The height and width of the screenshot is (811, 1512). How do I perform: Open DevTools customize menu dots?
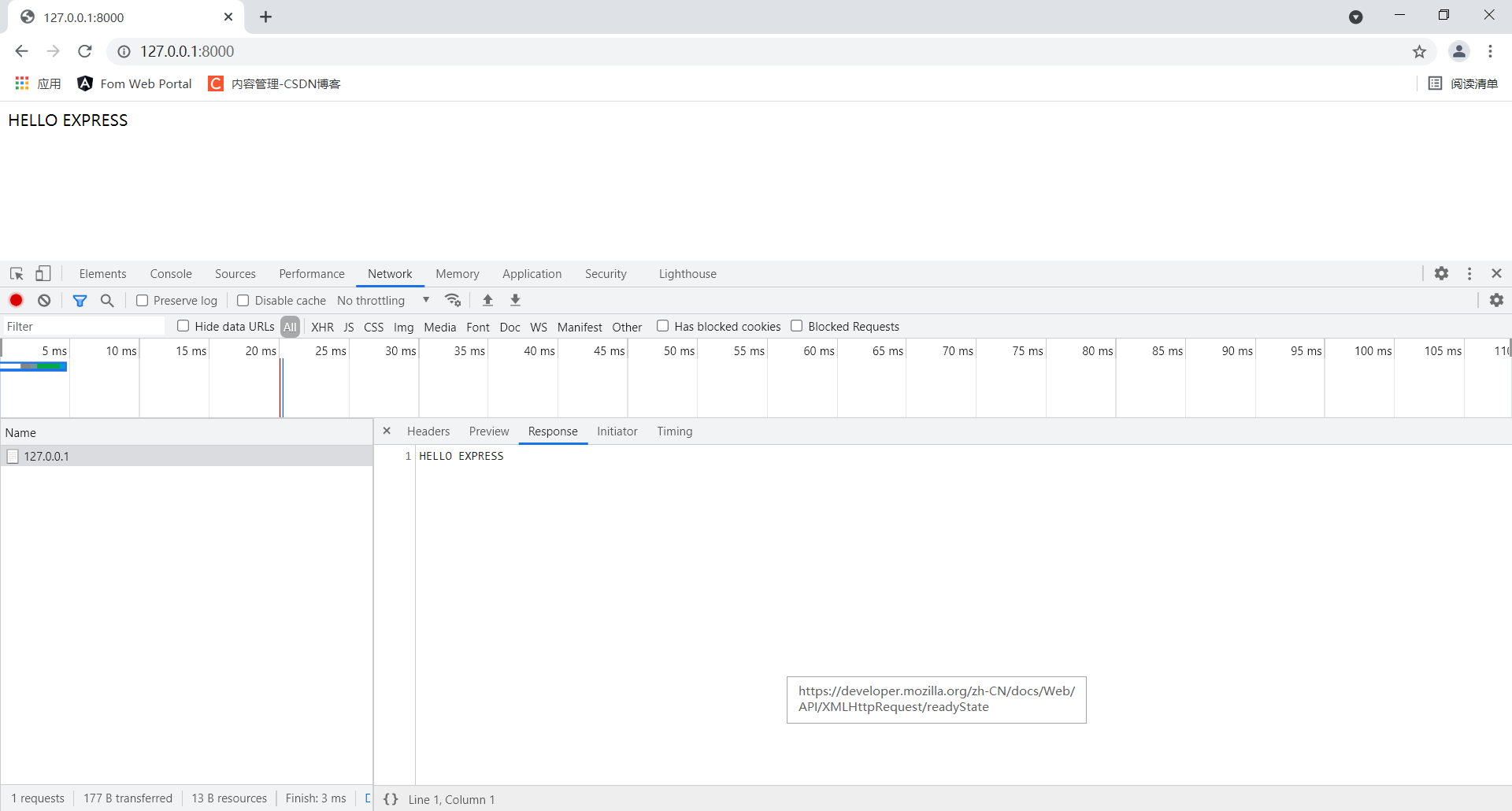(x=1469, y=273)
